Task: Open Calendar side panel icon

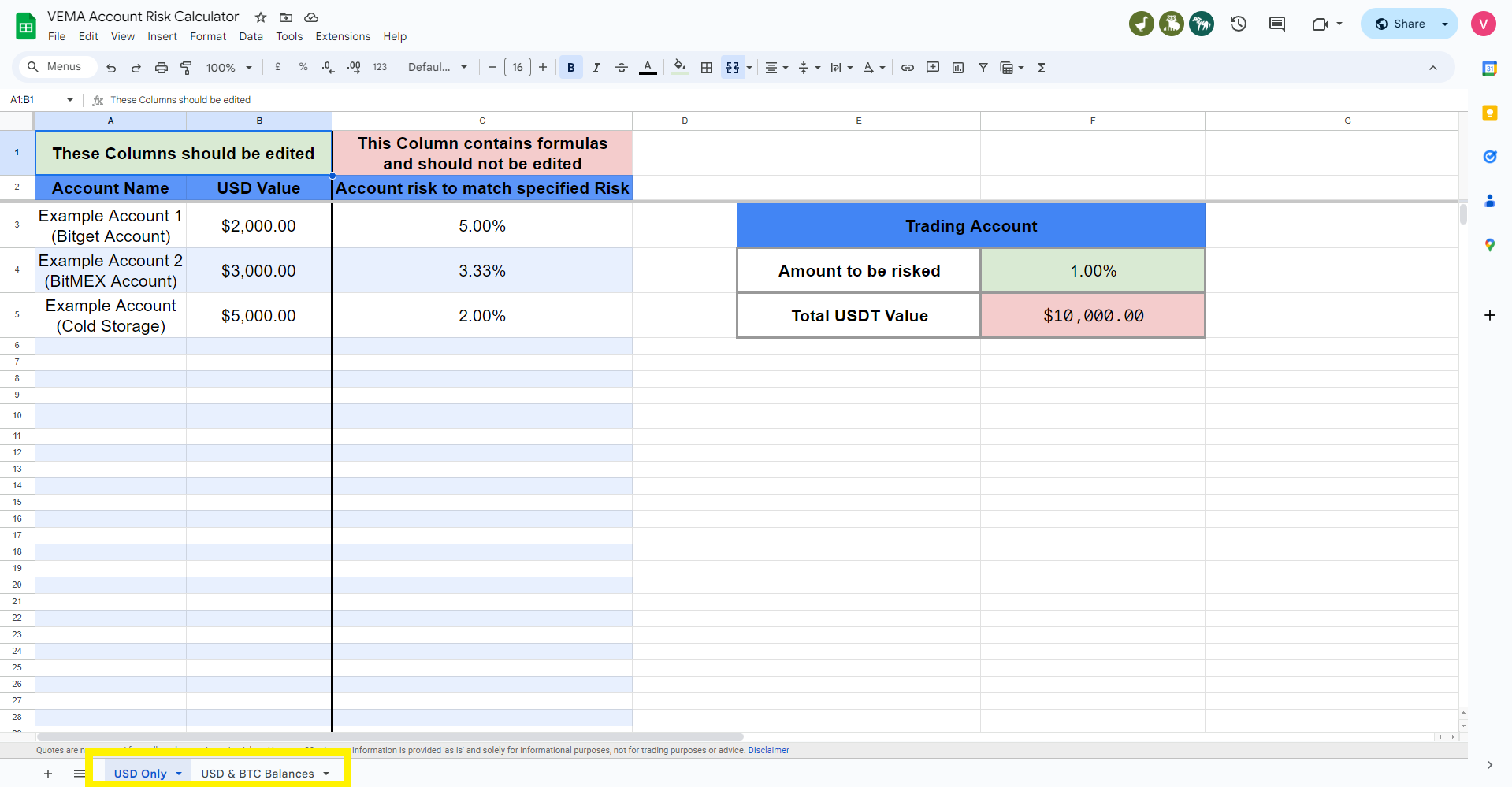Action: click(1489, 69)
